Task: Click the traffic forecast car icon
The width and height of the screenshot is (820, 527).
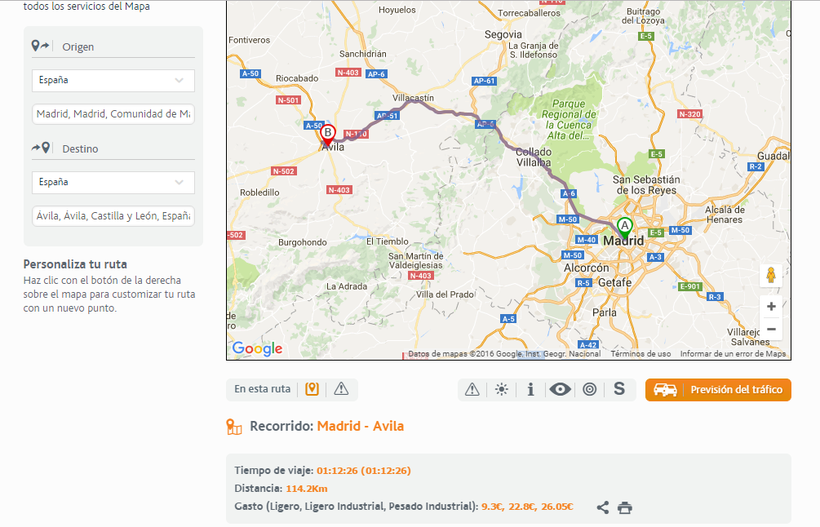Action: point(665,390)
